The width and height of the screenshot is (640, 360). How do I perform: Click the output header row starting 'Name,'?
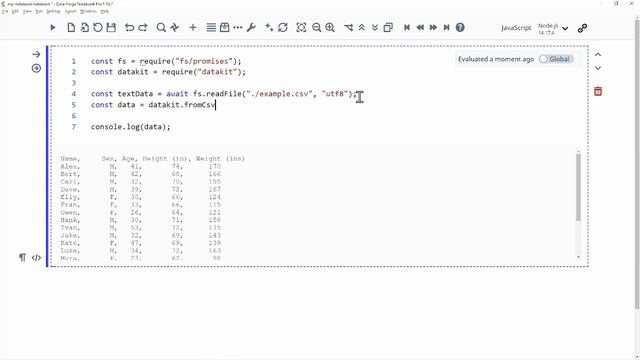[152, 158]
